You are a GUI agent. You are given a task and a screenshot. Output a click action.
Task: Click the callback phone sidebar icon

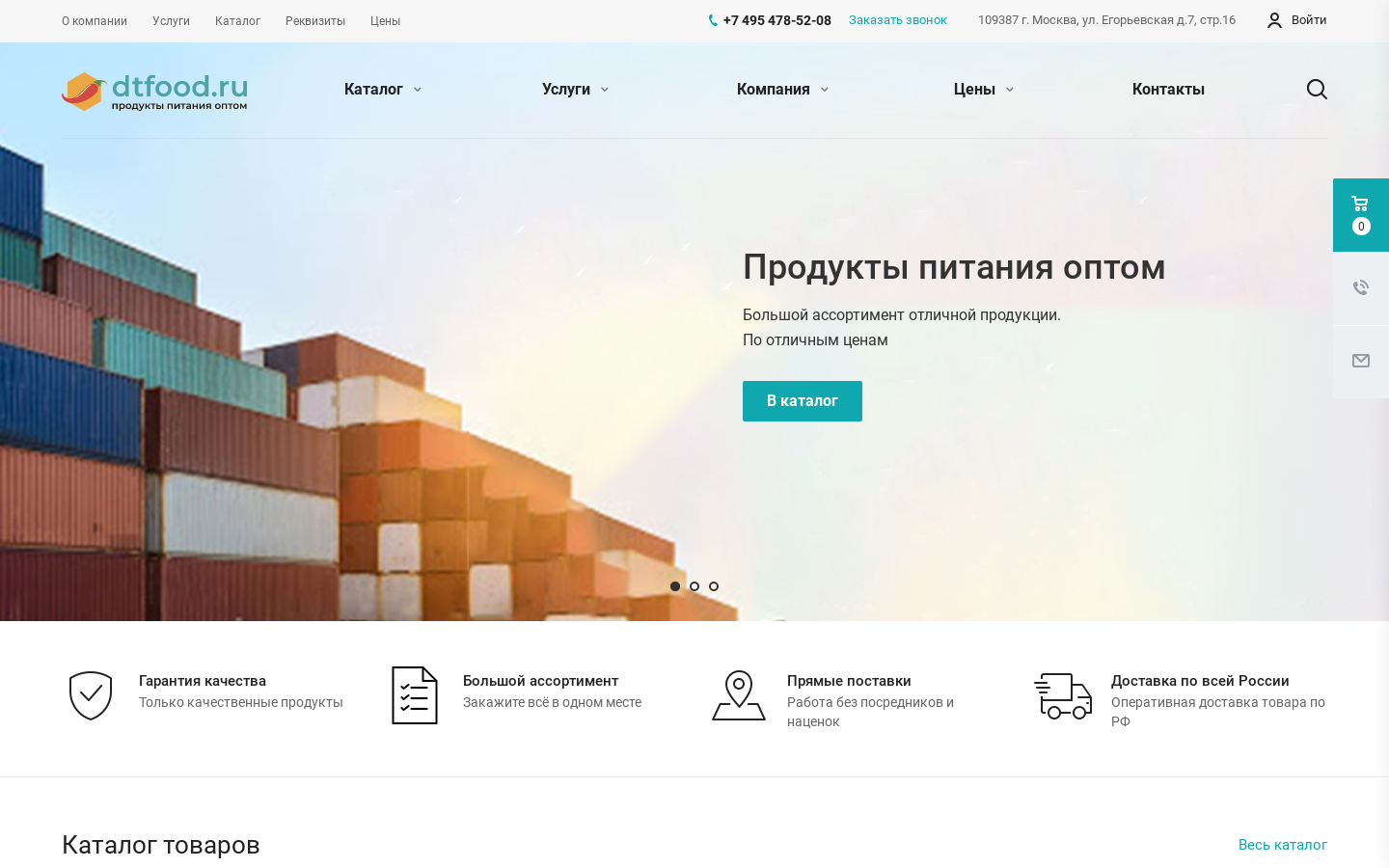tap(1361, 287)
